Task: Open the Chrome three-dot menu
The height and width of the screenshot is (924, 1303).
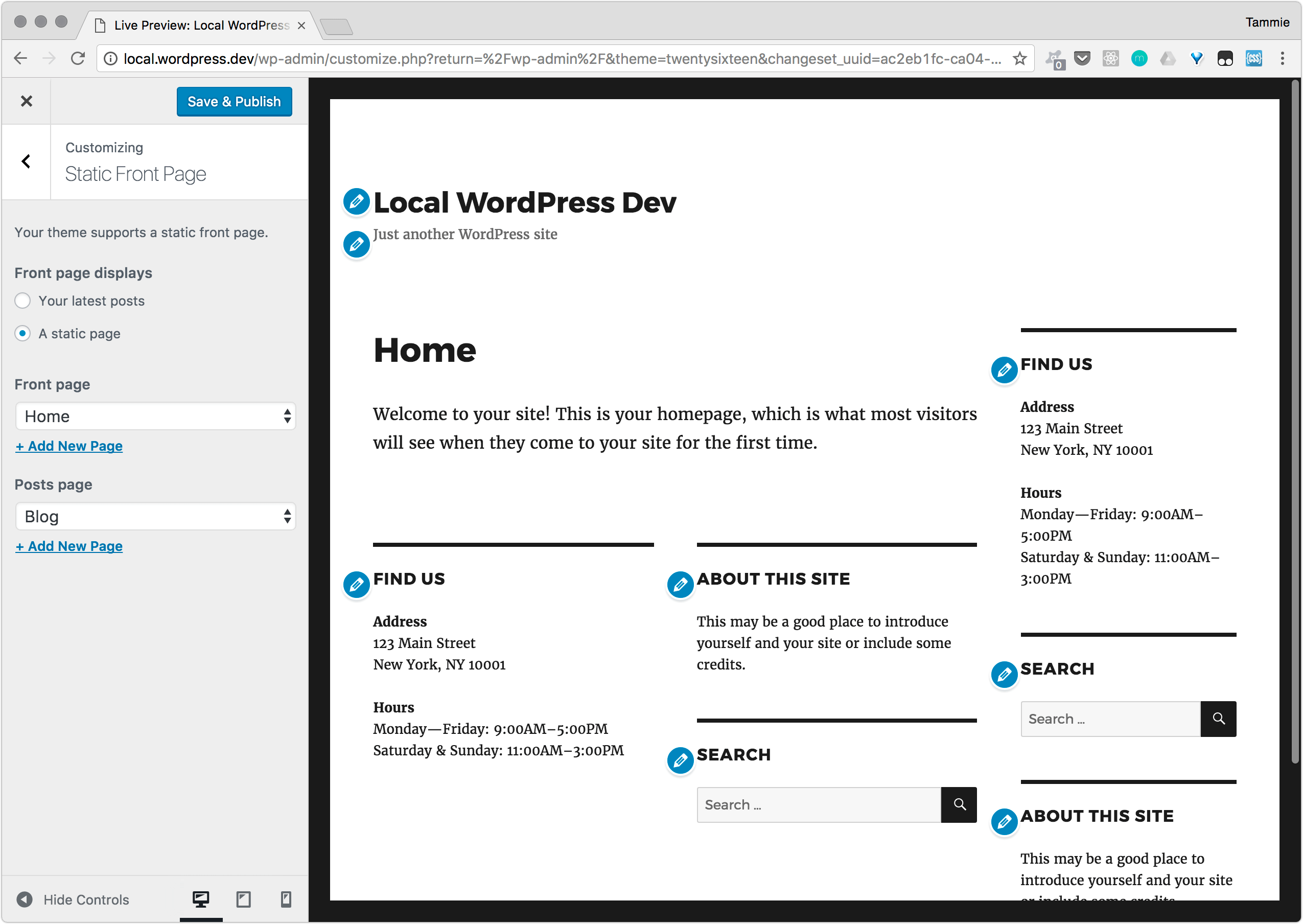Action: 1283,58
